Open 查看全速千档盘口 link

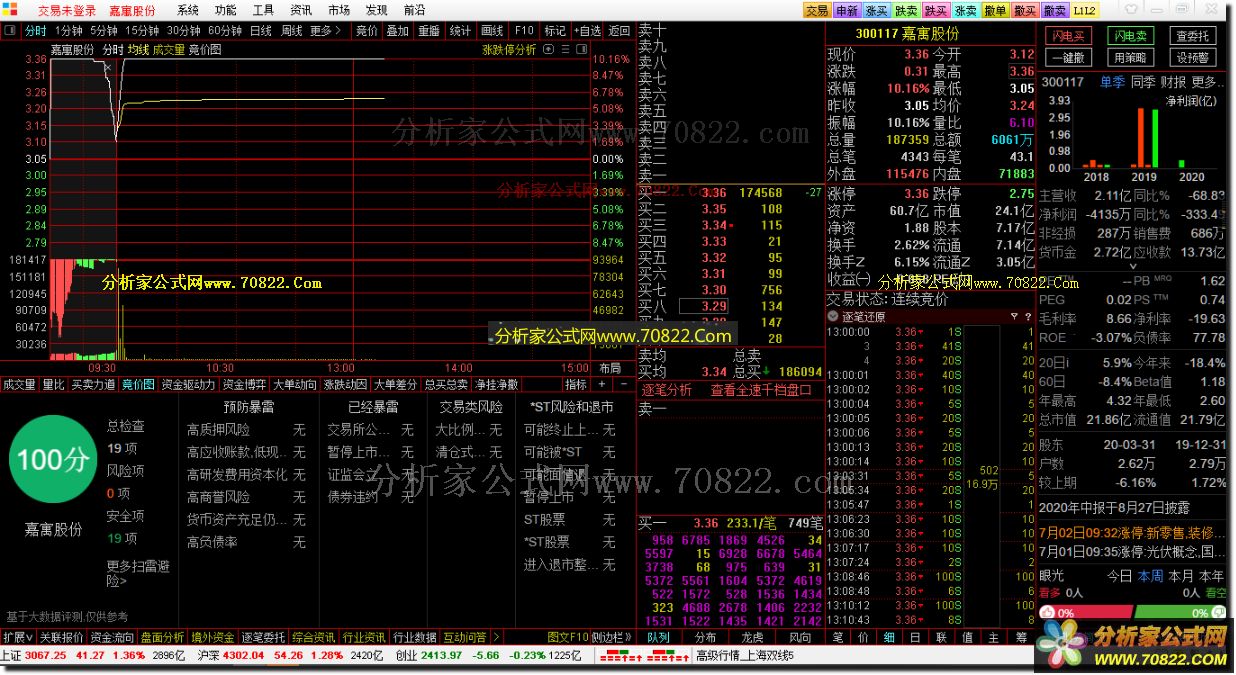pyautogui.click(x=761, y=390)
